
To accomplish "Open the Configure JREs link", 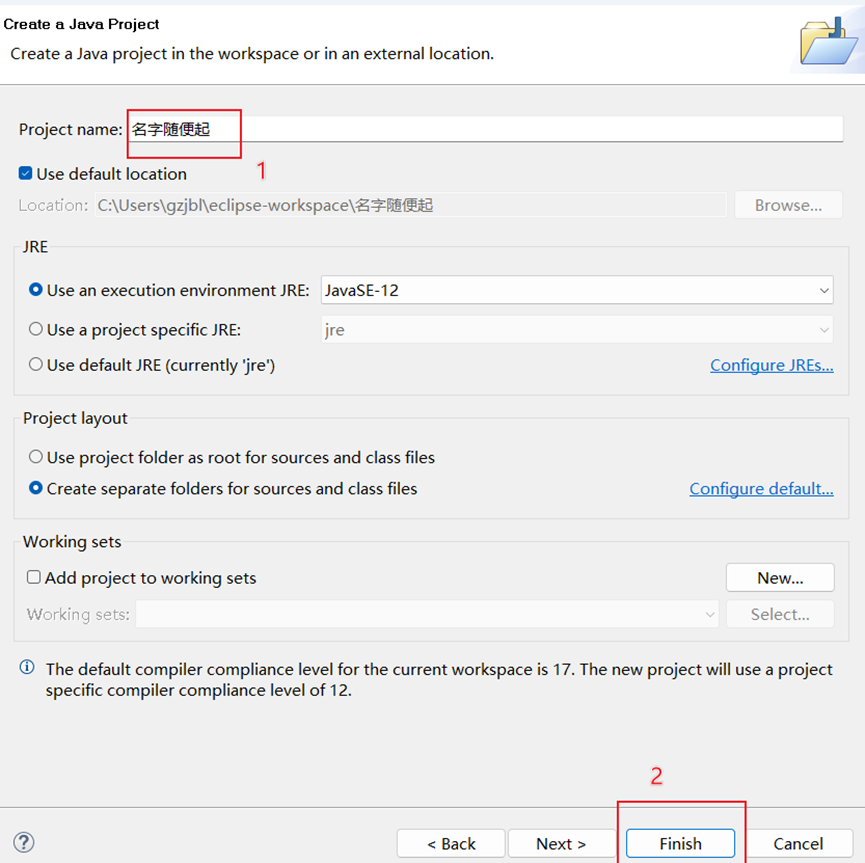I will 771,365.
